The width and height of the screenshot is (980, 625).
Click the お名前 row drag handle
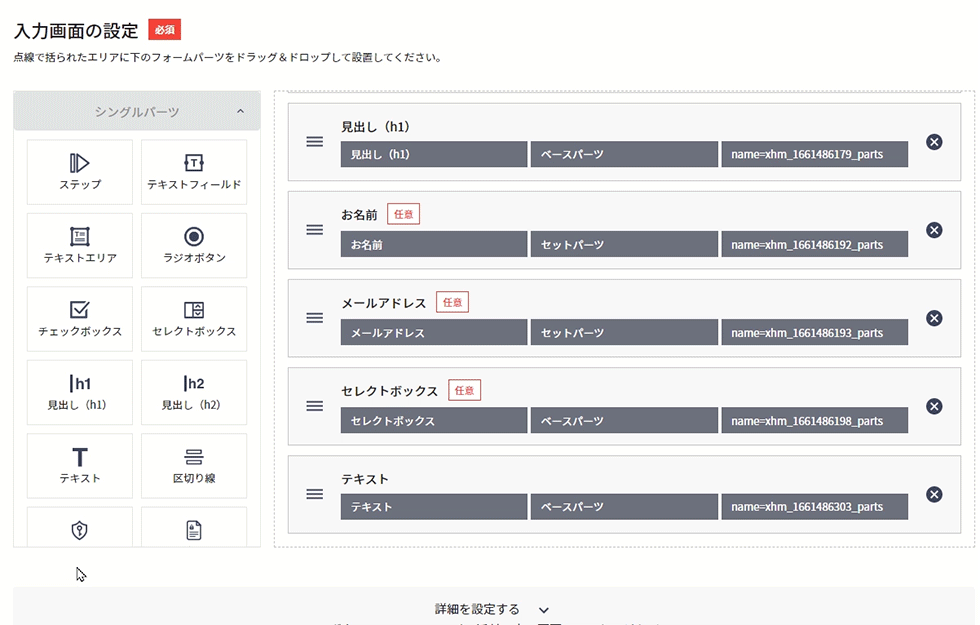(x=314, y=230)
